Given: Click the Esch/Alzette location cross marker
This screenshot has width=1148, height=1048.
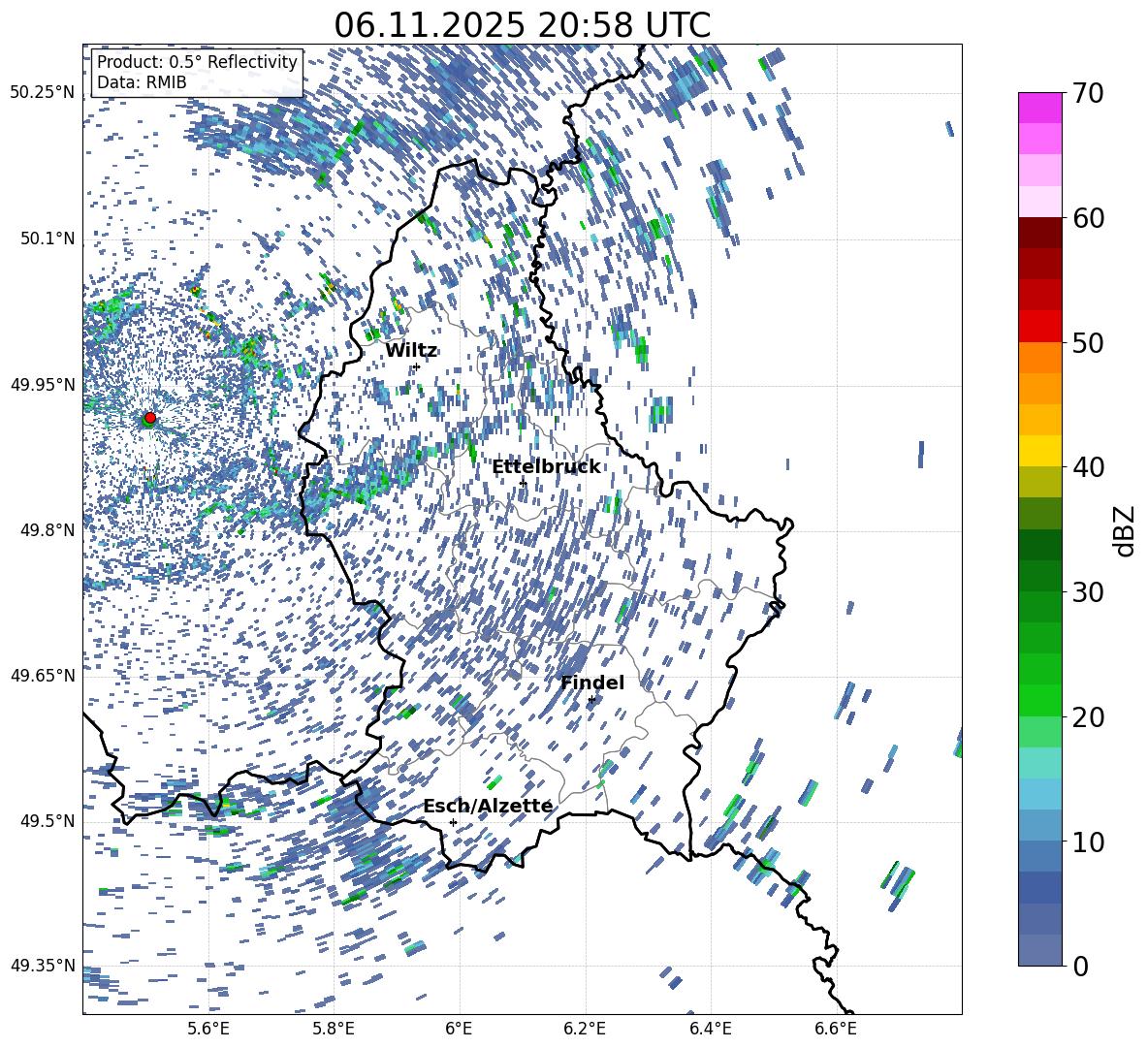Looking at the screenshot, I should 453,822.
